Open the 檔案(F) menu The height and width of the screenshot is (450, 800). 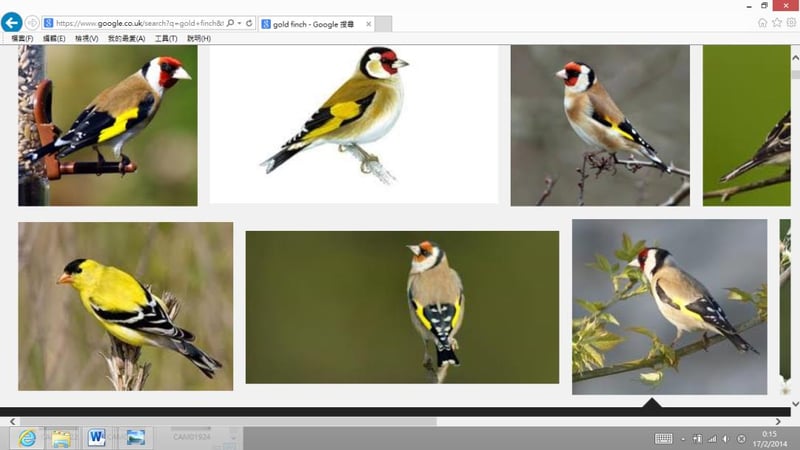[22, 38]
